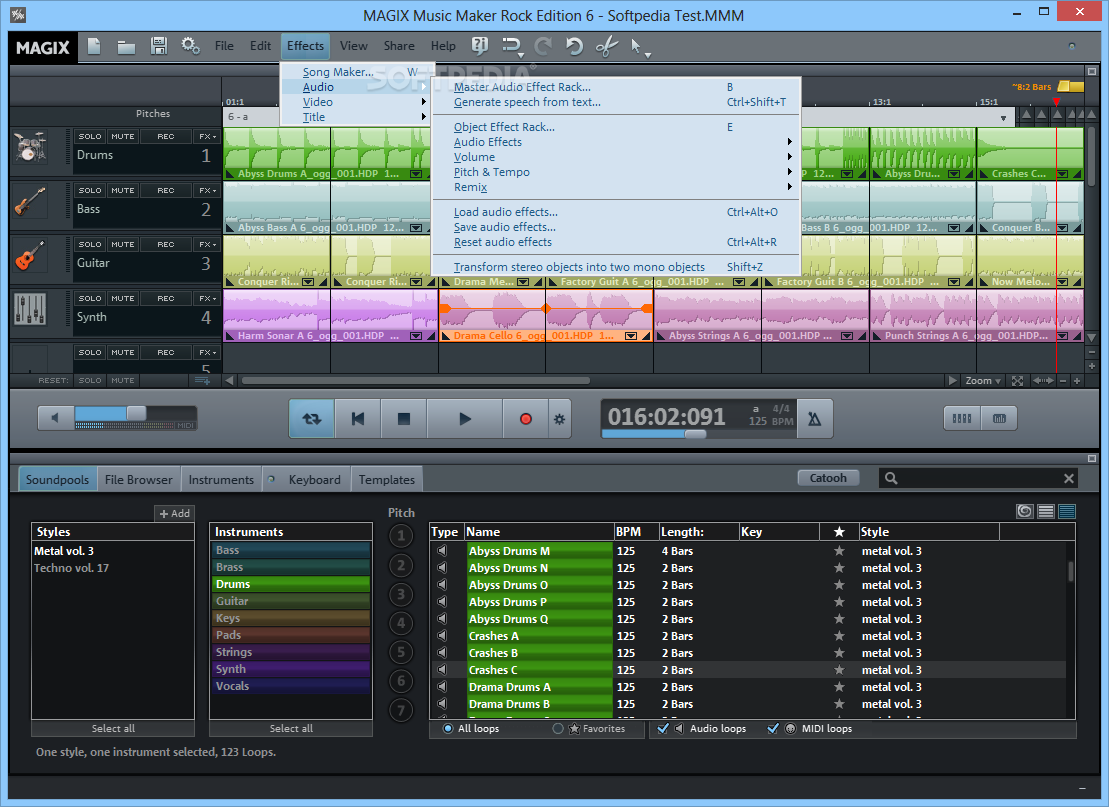Expand the Volume submenu
The image size is (1109, 807).
[615, 157]
